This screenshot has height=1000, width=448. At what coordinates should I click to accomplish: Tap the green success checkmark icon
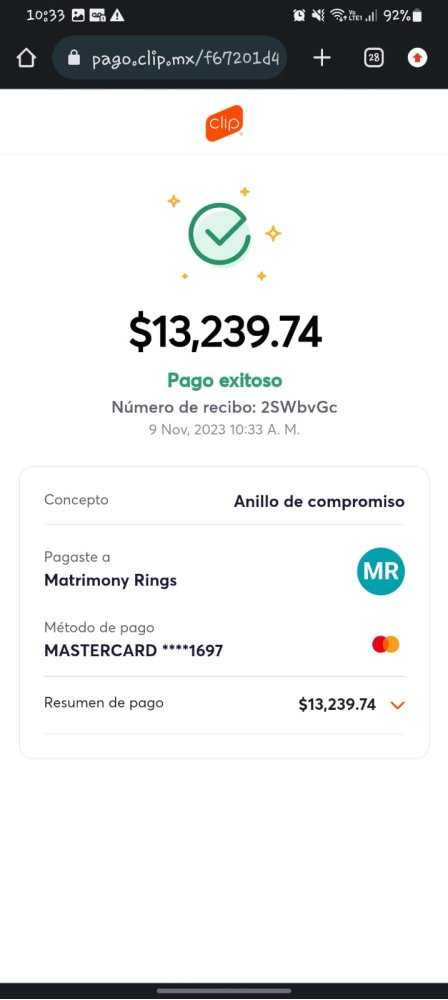pos(219,234)
